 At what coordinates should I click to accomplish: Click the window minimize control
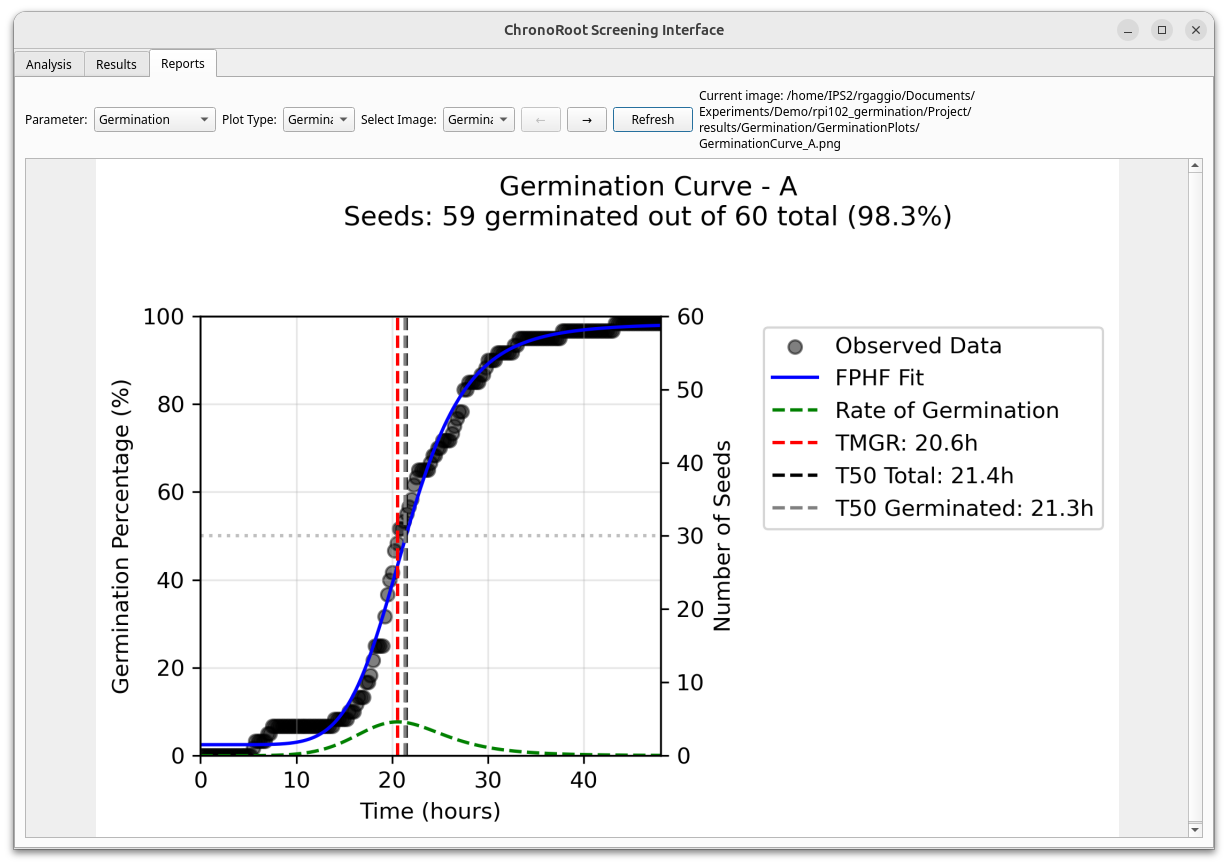pyautogui.click(x=1127, y=30)
